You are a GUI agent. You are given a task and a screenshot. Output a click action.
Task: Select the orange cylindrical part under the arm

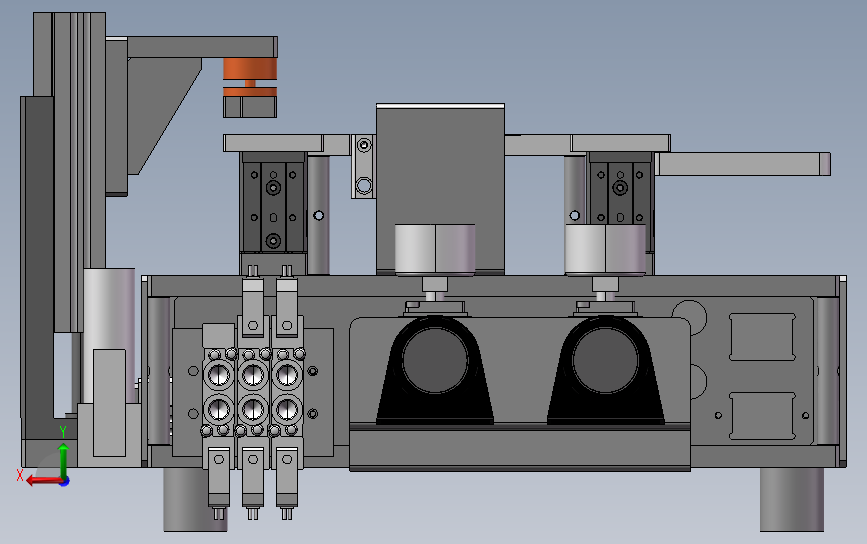coord(250,77)
